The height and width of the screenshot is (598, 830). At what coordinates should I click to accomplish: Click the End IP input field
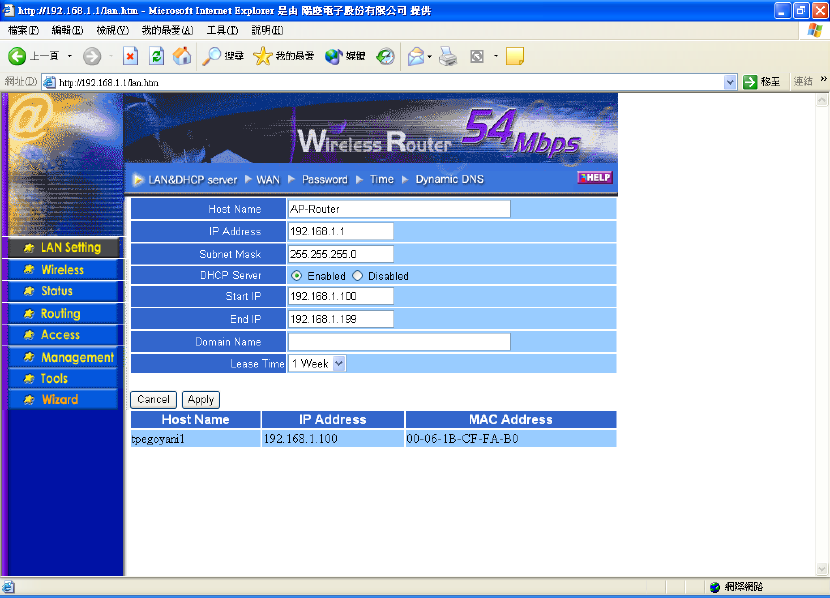click(x=340, y=319)
